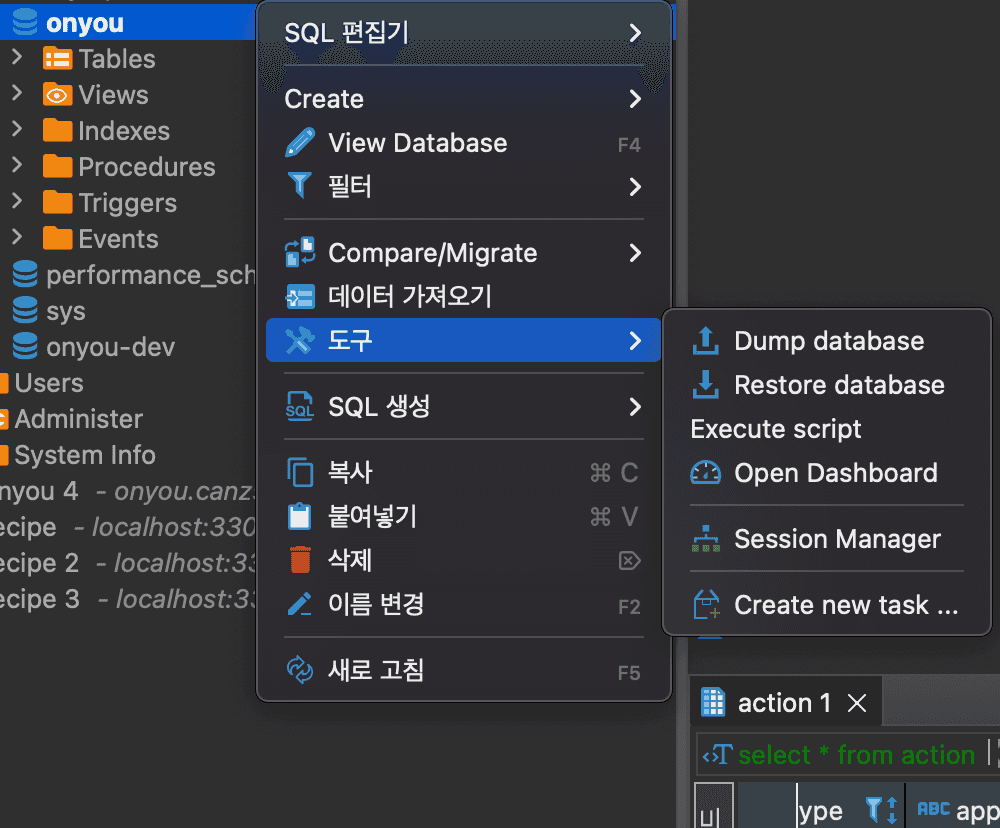The image size is (1000, 828).
Task: Click the refresh icon beside 새로 고침
Action: click(x=297, y=670)
